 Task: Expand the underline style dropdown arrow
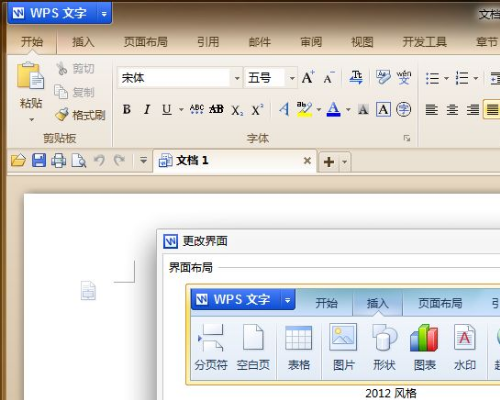(181, 109)
